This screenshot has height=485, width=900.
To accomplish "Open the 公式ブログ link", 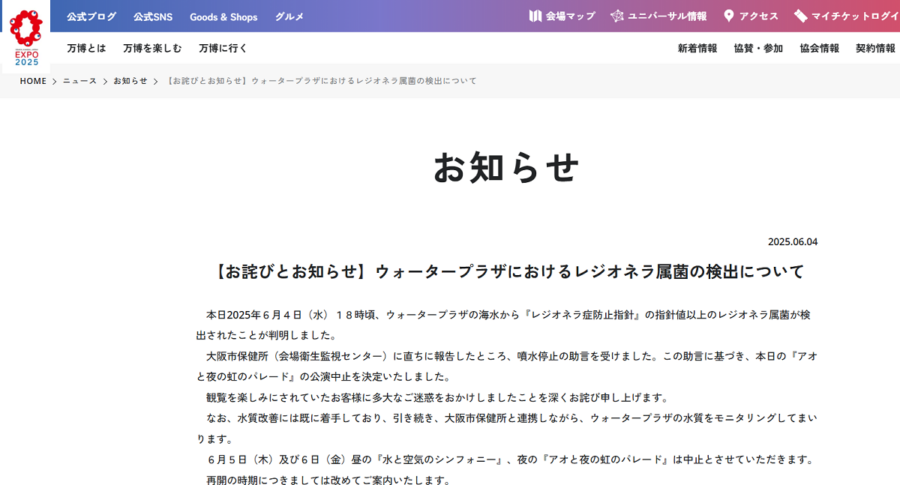I will [x=91, y=17].
